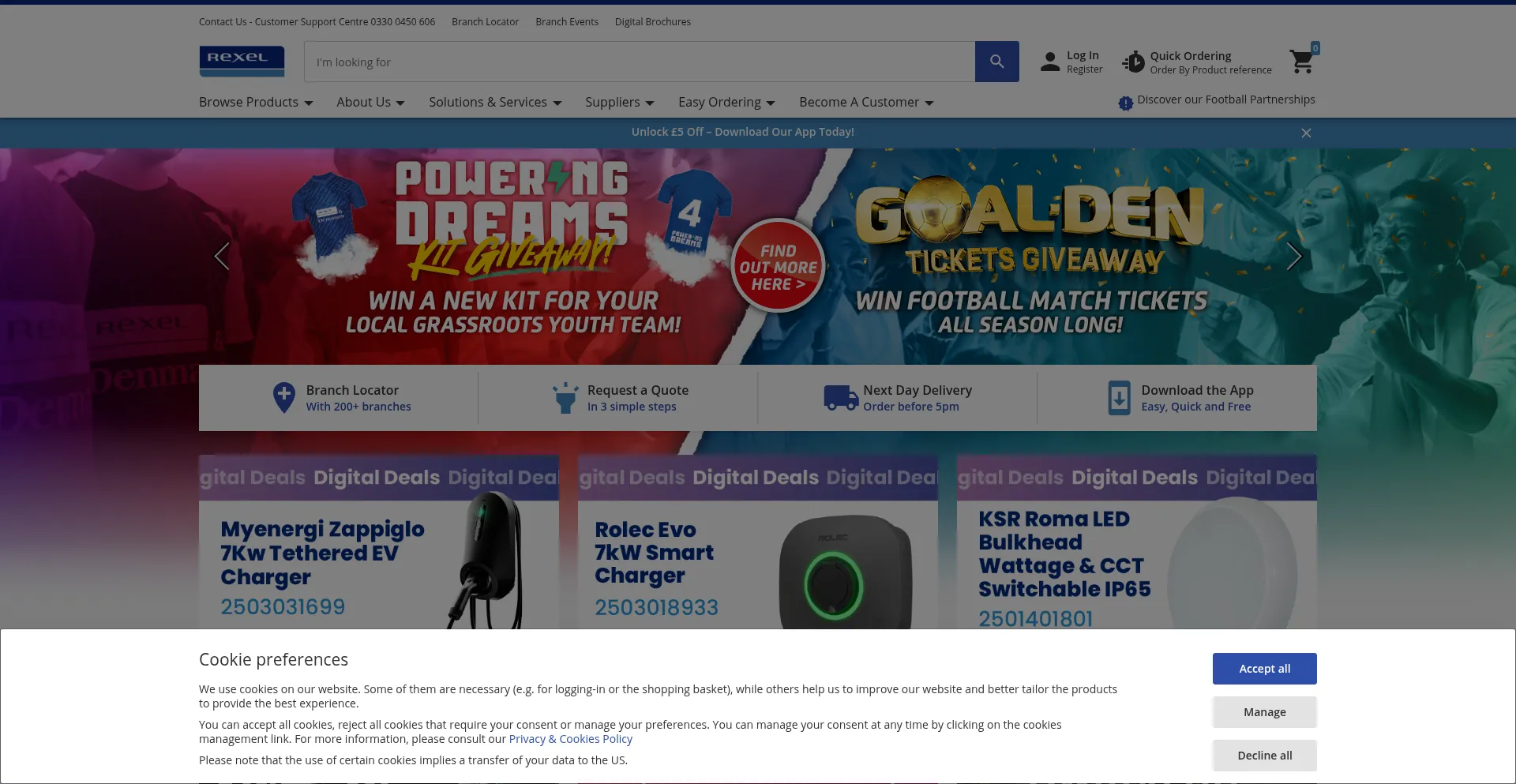This screenshot has width=1516, height=784.
Task: Expand the Browse Products dropdown
Action: pyautogui.click(x=256, y=103)
